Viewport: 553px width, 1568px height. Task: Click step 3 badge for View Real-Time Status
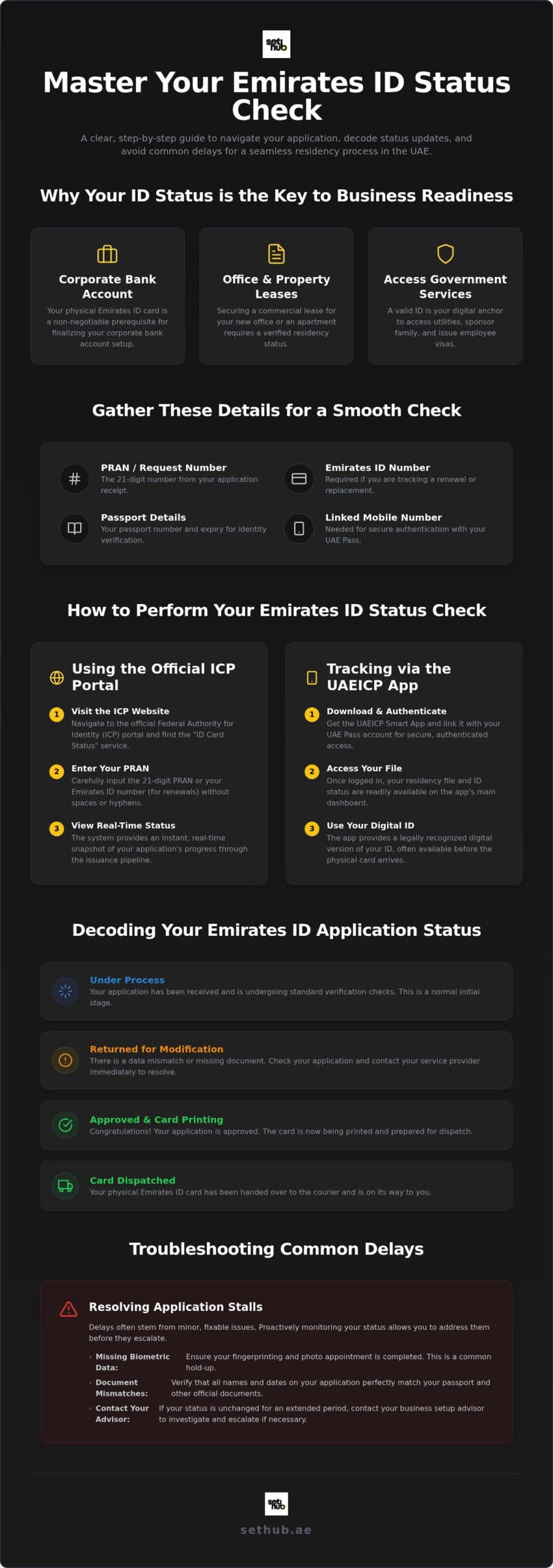point(56,829)
